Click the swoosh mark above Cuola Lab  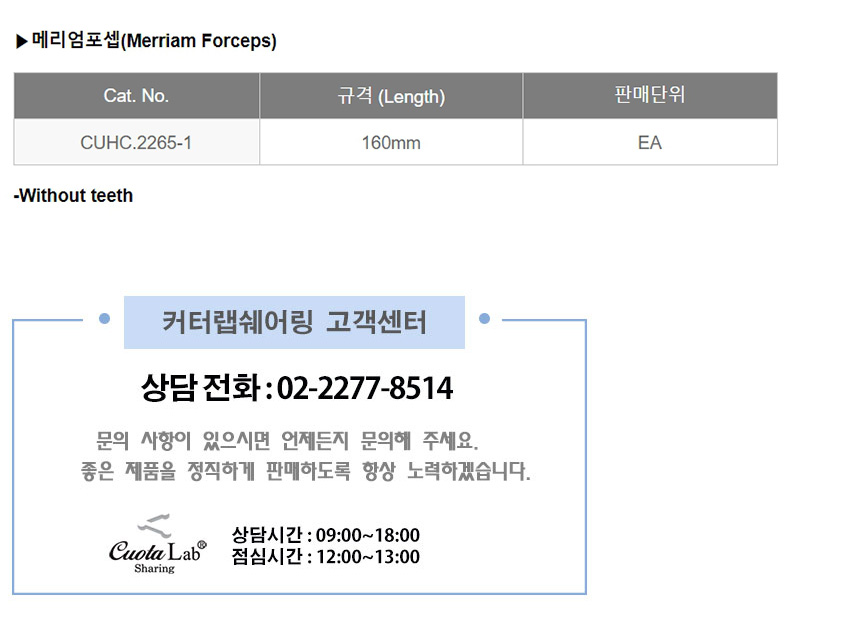pyautogui.click(x=154, y=524)
